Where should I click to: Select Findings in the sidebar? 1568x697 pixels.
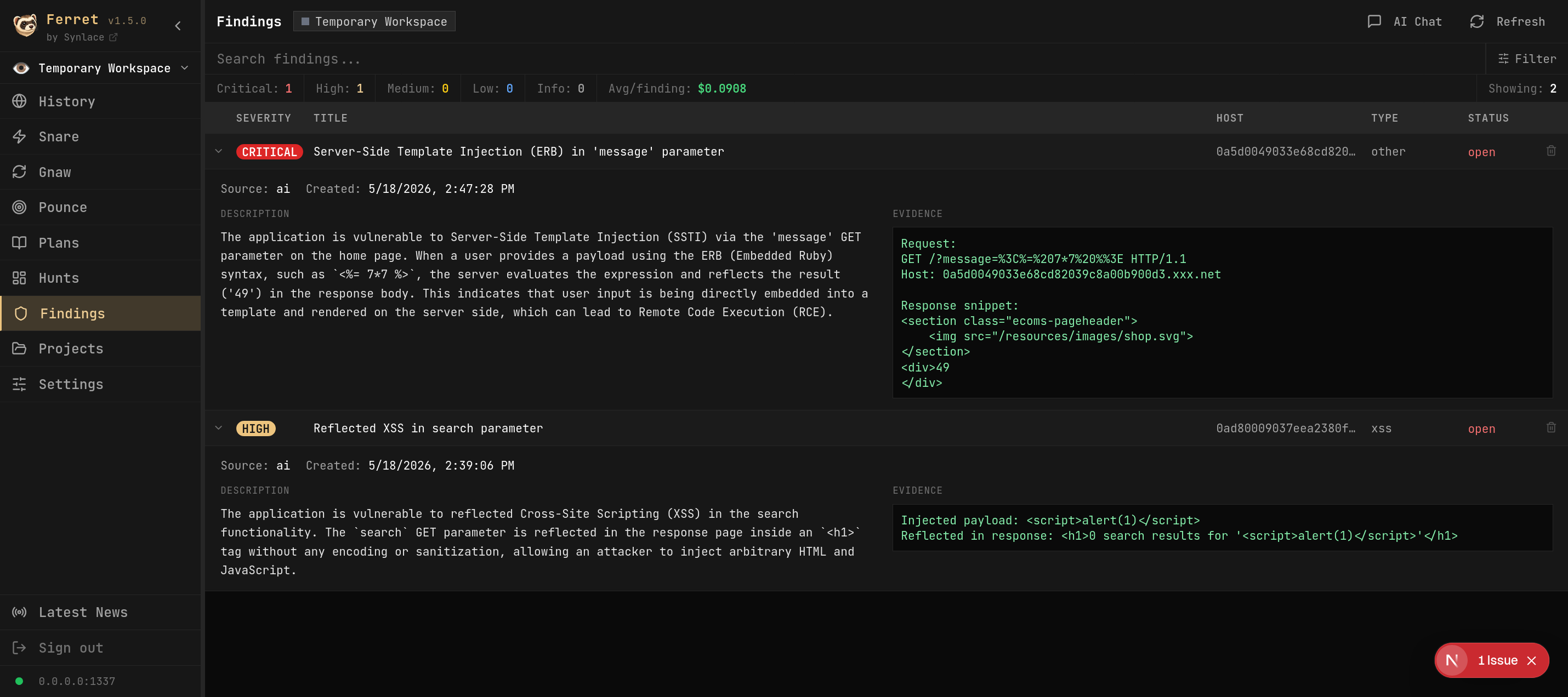[x=100, y=313]
